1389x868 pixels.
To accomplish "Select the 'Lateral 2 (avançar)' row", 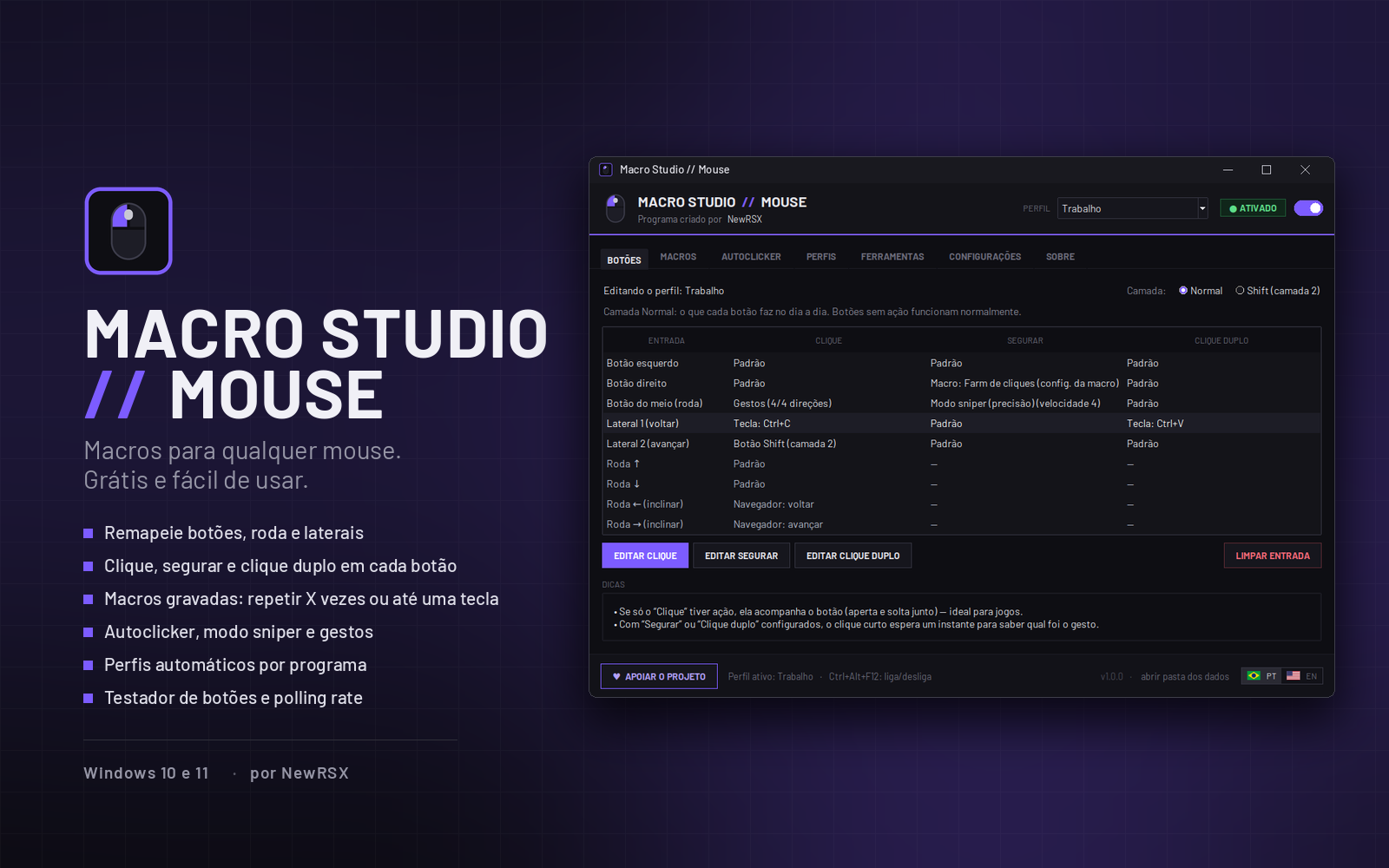I will coord(962,444).
